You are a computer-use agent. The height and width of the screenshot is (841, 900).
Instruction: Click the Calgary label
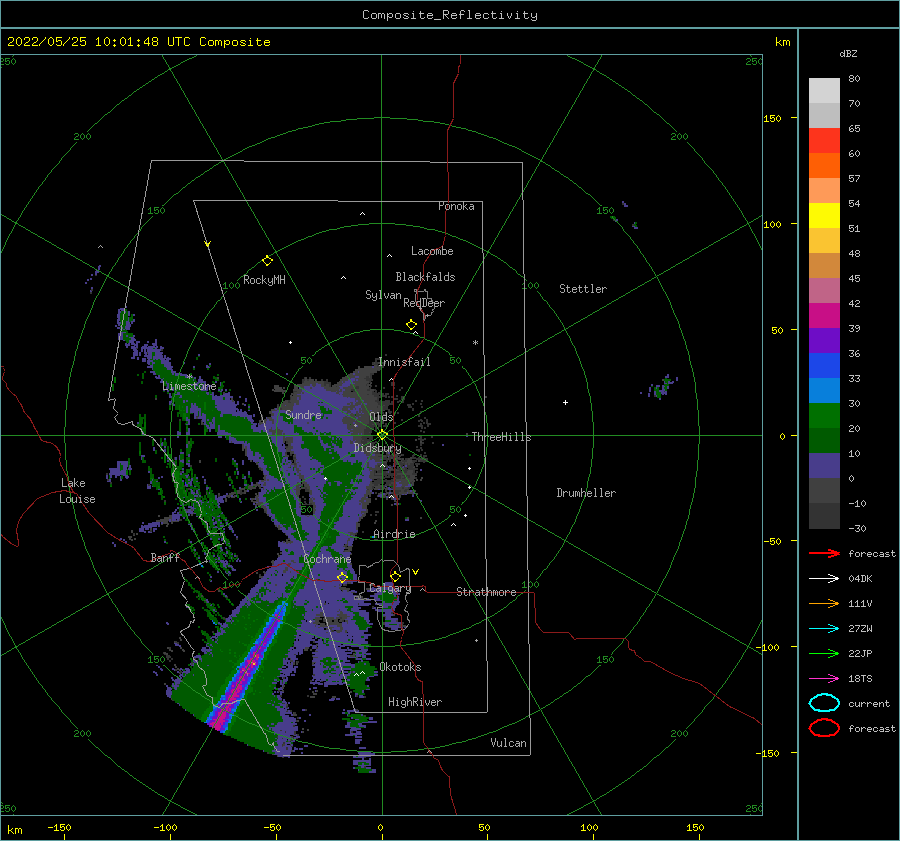tap(390, 588)
